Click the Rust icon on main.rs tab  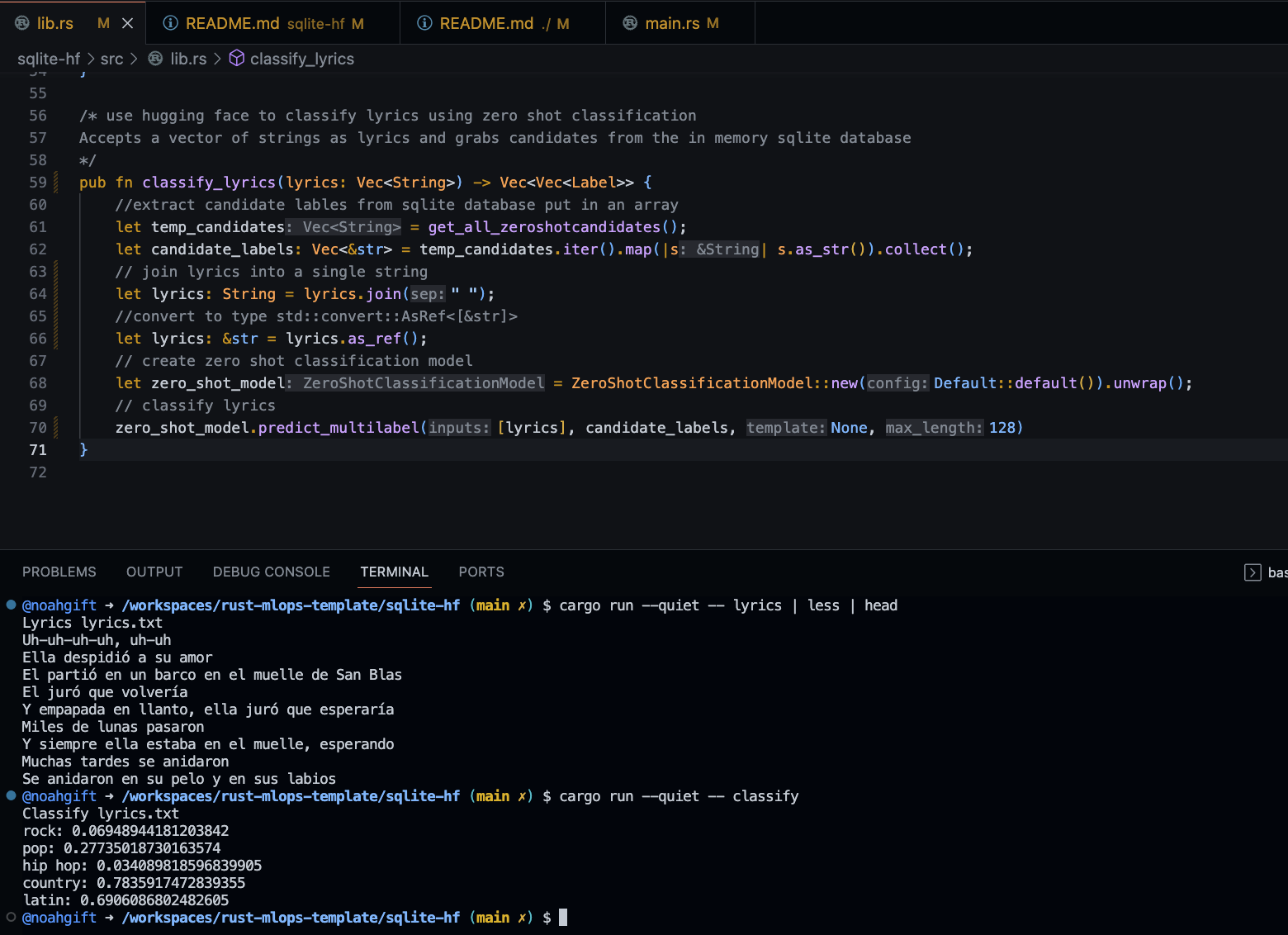(x=630, y=23)
